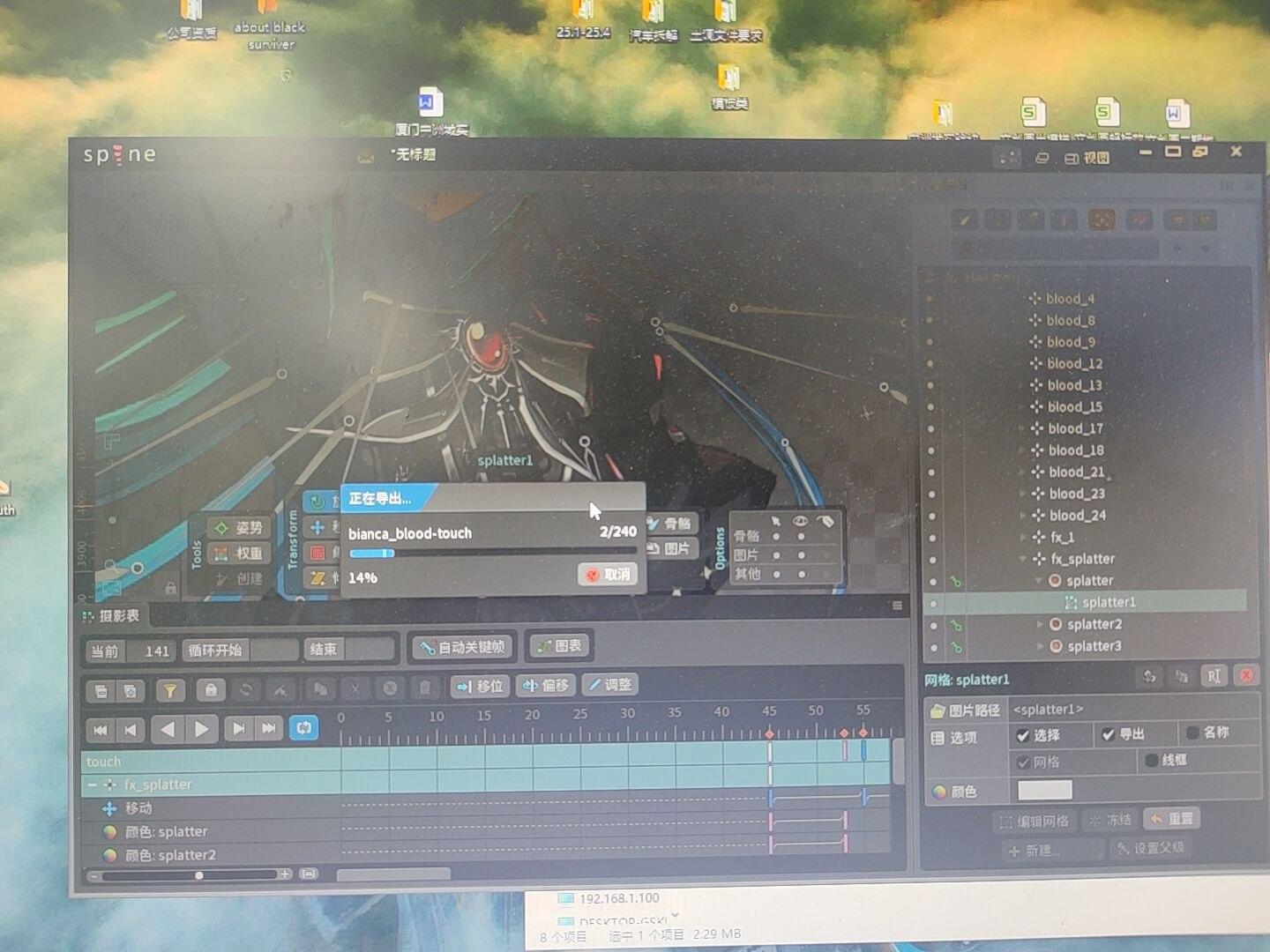Collapse the fx_splatter tree node
Screen dimensions: 1270x952
1023,559
